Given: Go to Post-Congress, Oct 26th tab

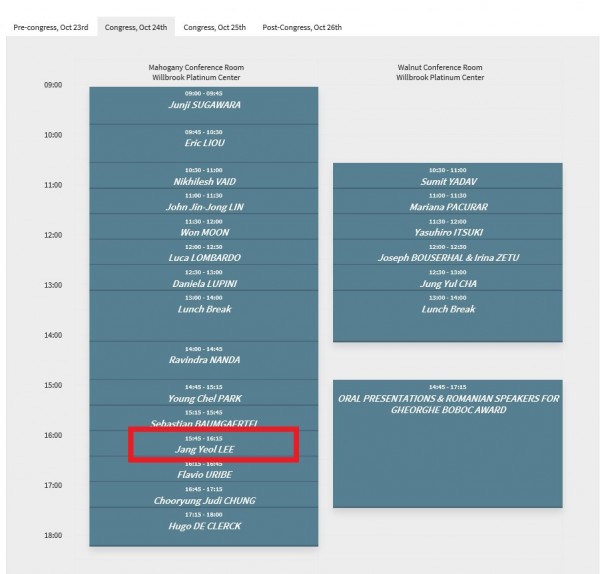Looking at the screenshot, I should click(x=302, y=27).
